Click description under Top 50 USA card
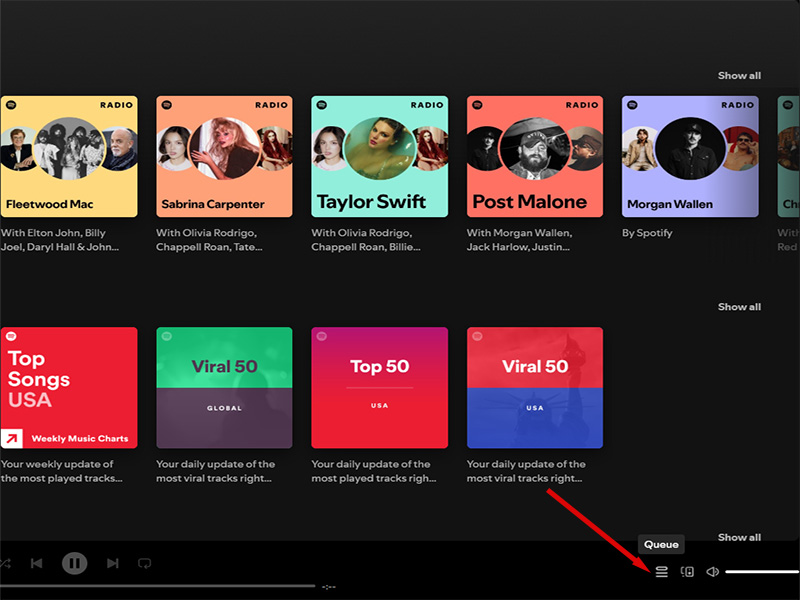This screenshot has height=600, width=800. click(x=374, y=471)
